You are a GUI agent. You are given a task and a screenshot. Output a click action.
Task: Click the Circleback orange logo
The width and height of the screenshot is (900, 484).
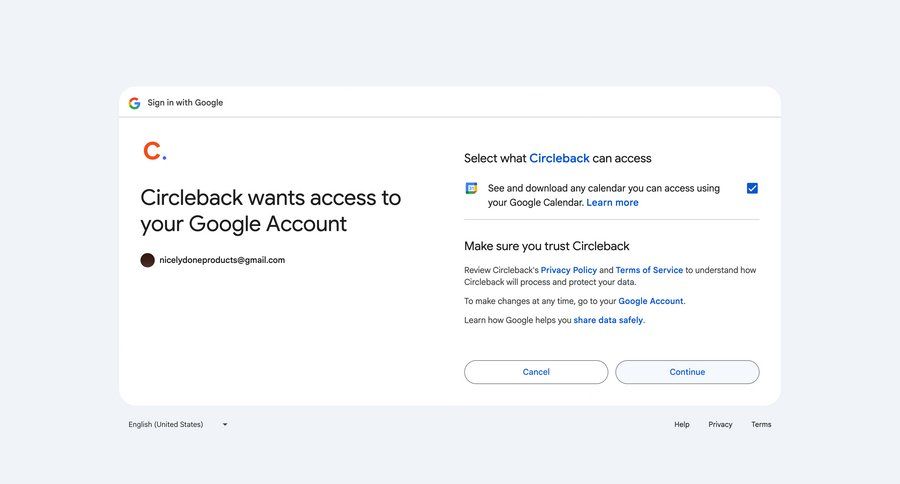(x=153, y=151)
